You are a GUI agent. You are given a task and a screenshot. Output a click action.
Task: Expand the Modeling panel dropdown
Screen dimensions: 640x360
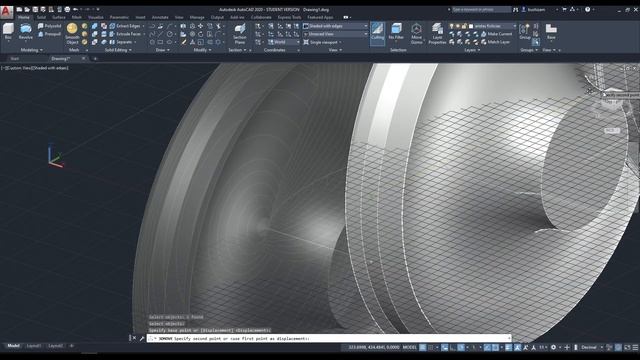[31, 50]
